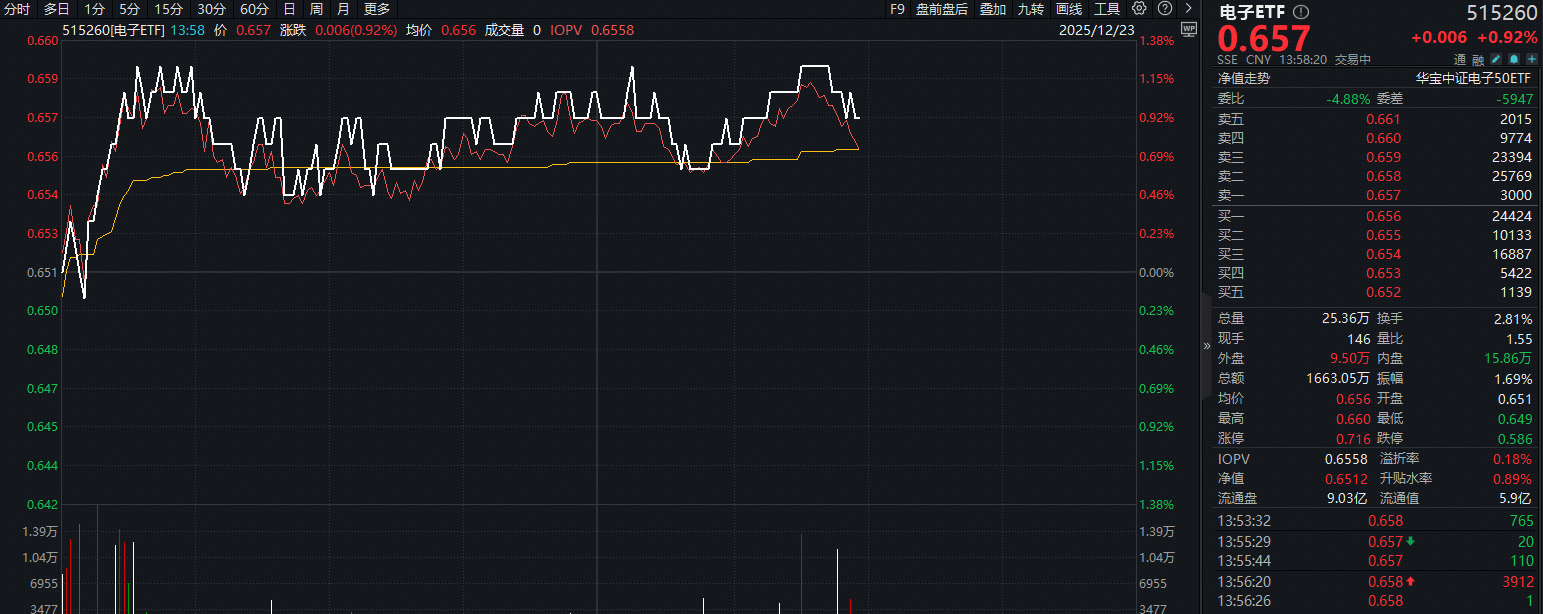Open the drawing tools via 画线 icon
This screenshot has width=1543, height=614.
click(1068, 8)
